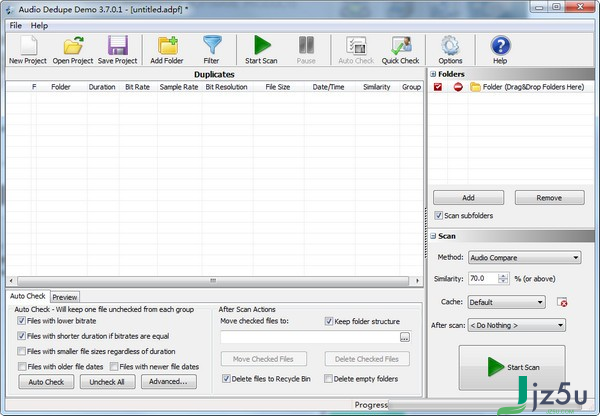Sort by Bit Rate column header
This screenshot has width=600, height=416.
[137, 87]
